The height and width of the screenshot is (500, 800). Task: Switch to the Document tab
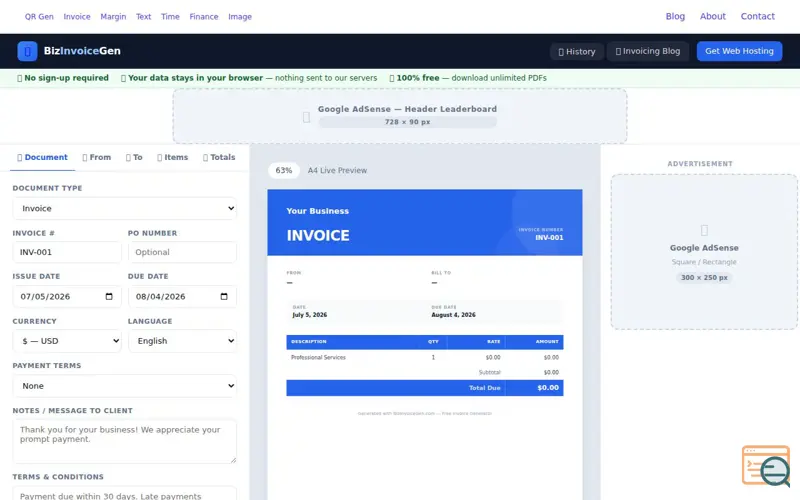click(x=42, y=157)
